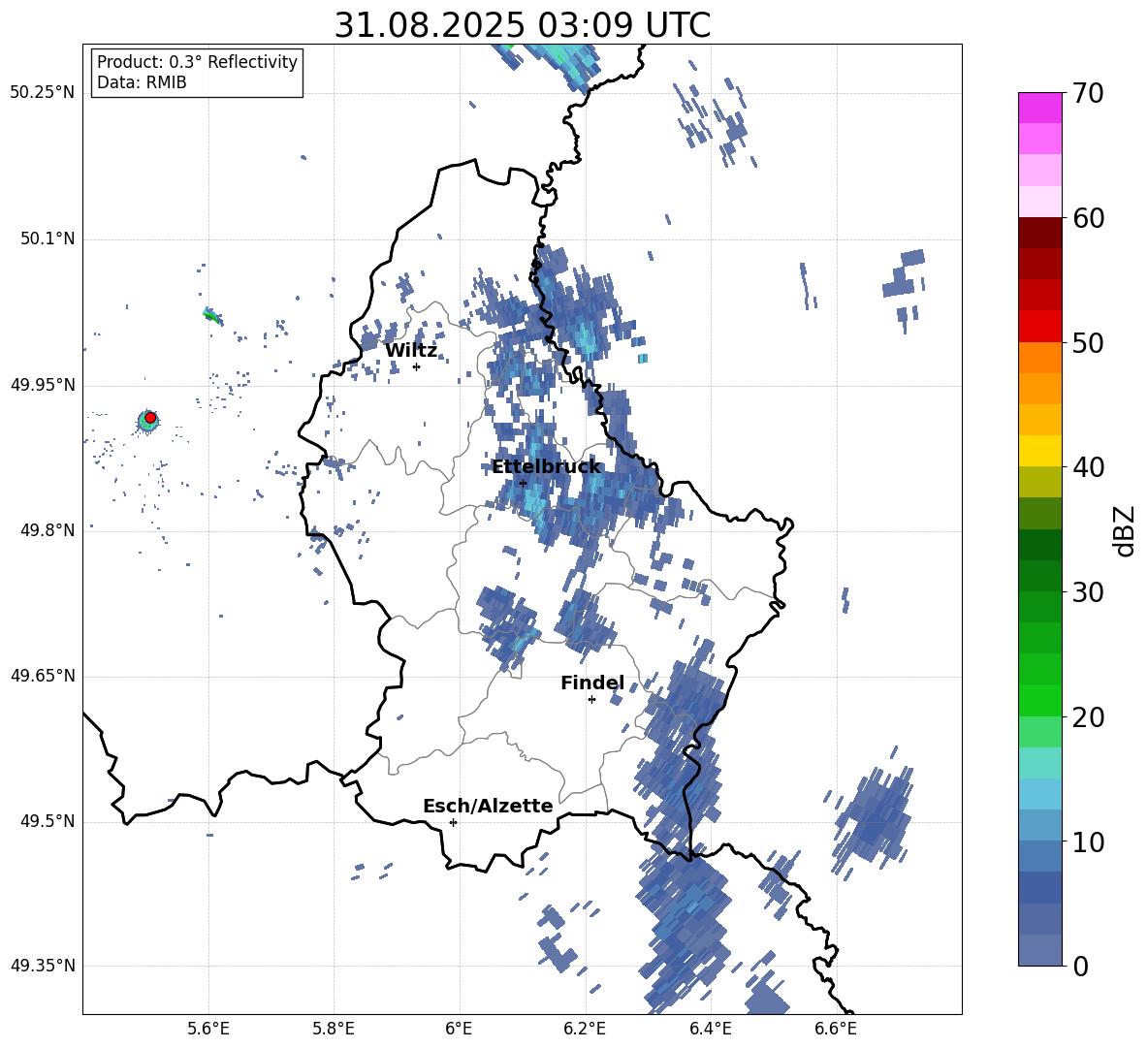Click the 'Data: RMIB' label

pyautogui.click(x=142, y=82)
